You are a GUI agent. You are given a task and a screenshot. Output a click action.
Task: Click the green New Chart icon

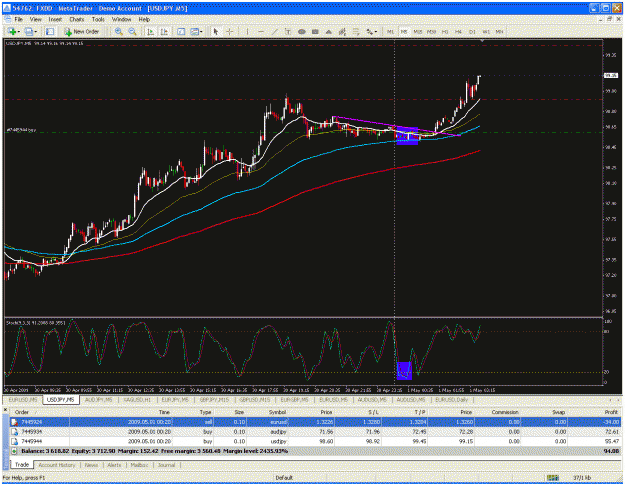pyautogui.click(x=12, y=31)
